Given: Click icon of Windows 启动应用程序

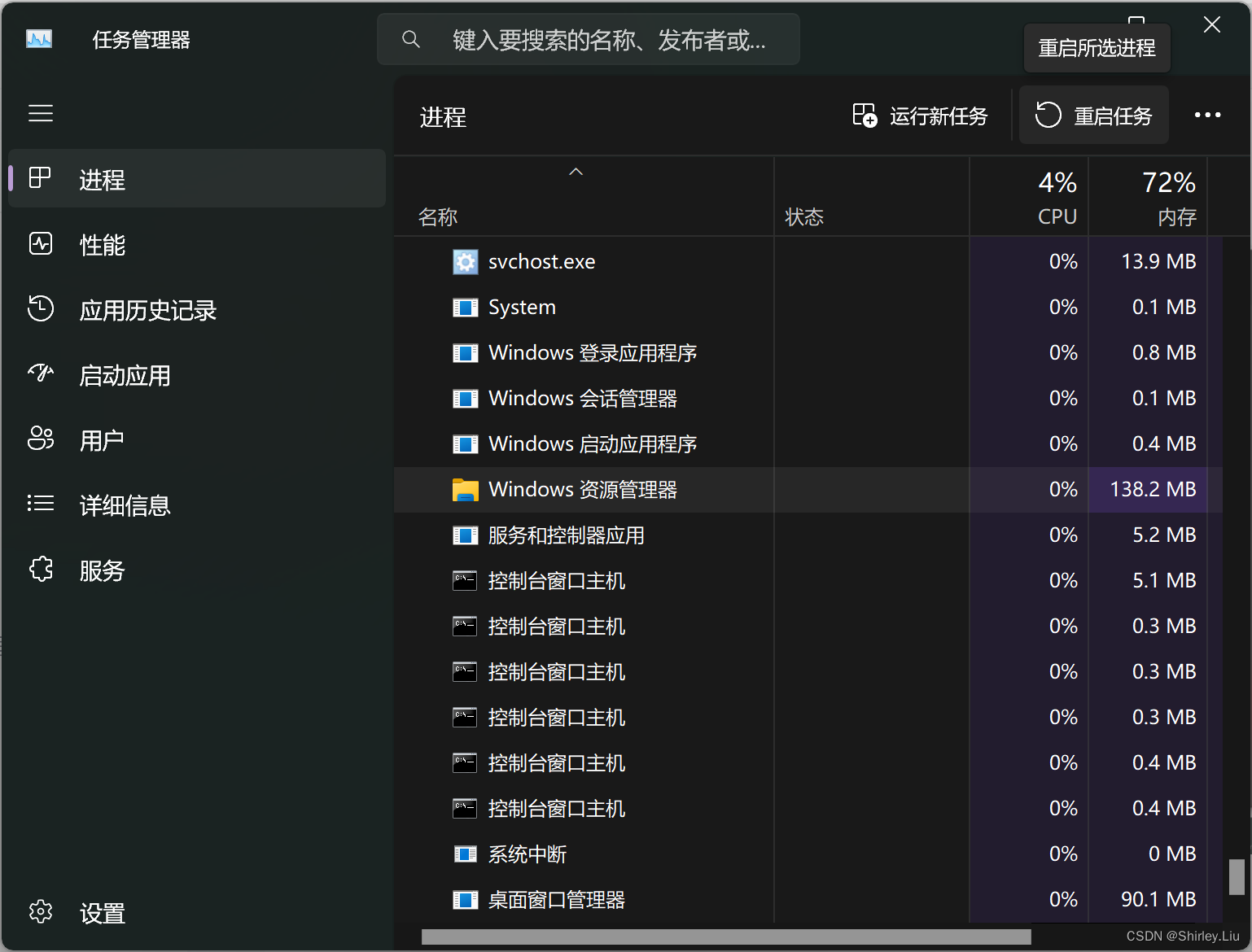Looking at the screenshot, I should coord(466,444).
